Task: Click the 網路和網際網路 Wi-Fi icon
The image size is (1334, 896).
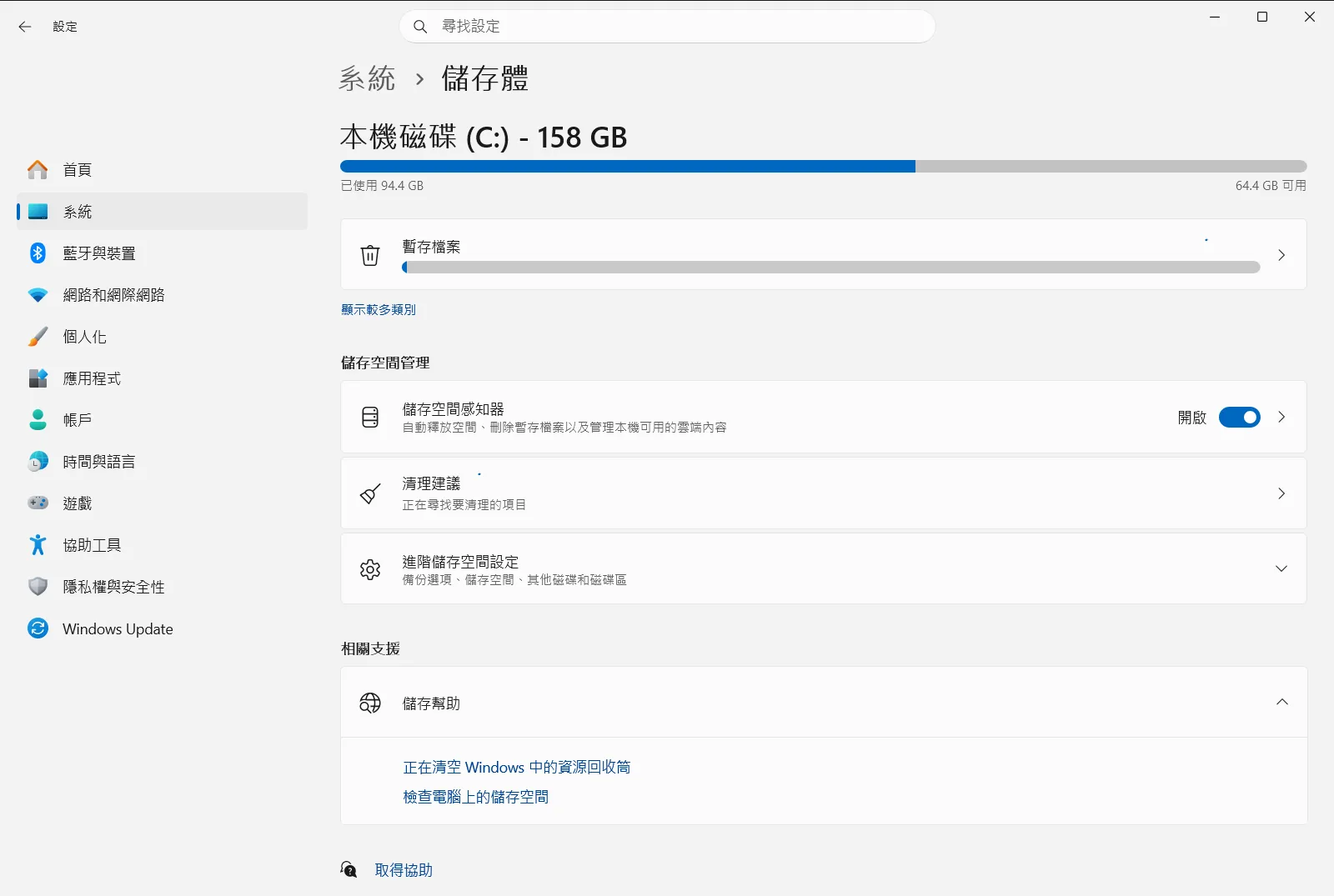Action: pos(38,295)
